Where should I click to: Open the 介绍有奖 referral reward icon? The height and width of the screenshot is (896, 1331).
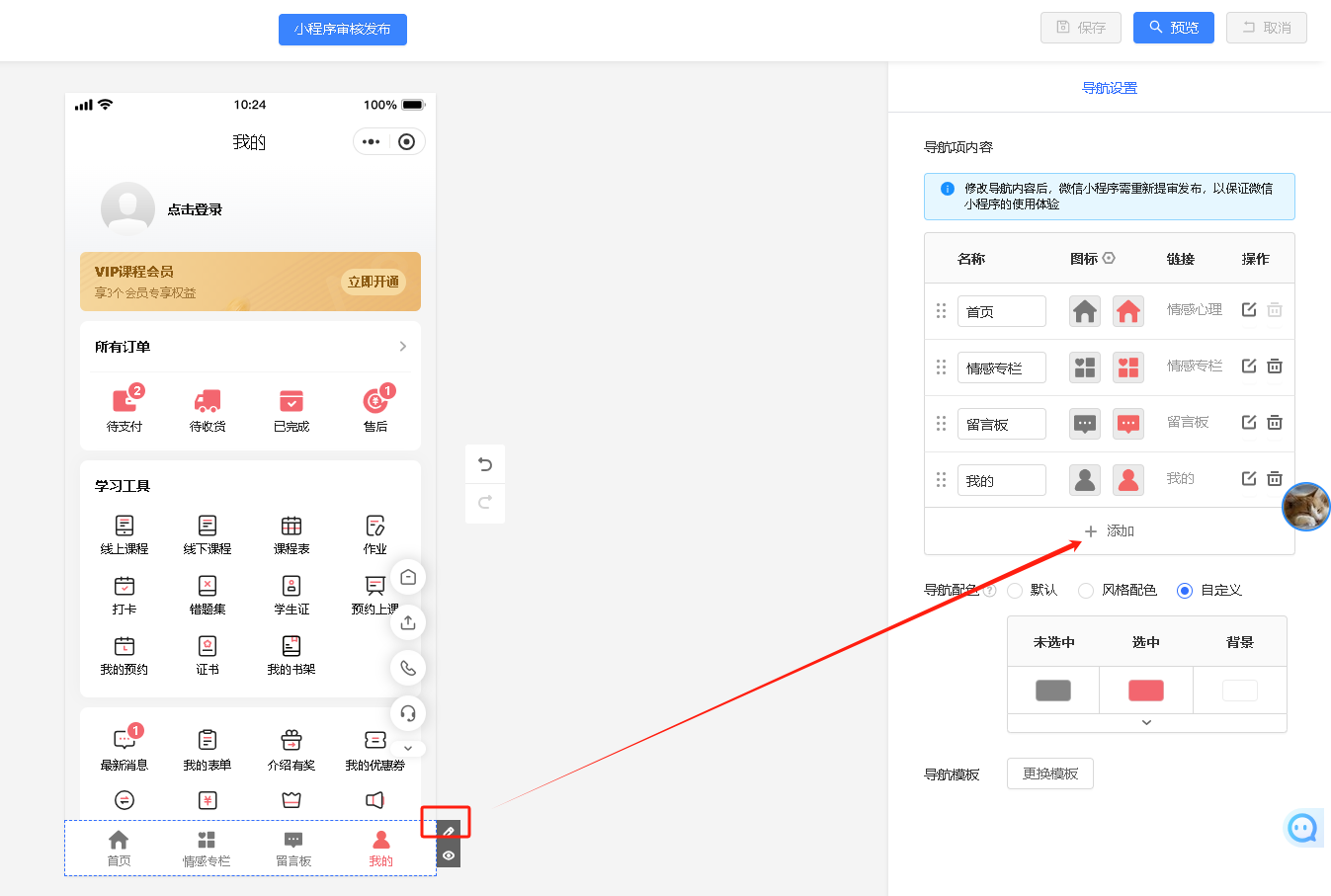[x=291, y=740]
